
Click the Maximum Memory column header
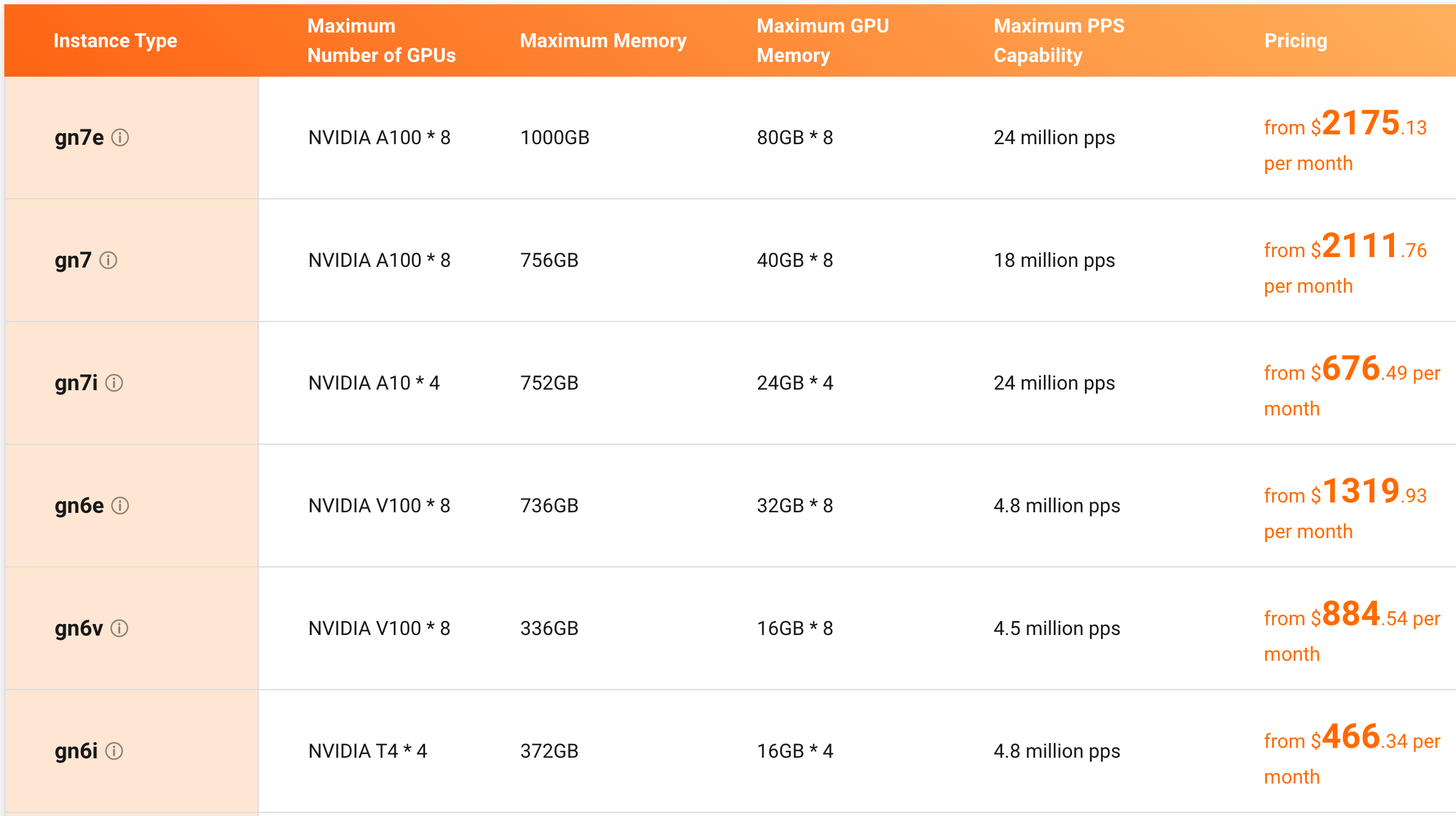point(603,40)
